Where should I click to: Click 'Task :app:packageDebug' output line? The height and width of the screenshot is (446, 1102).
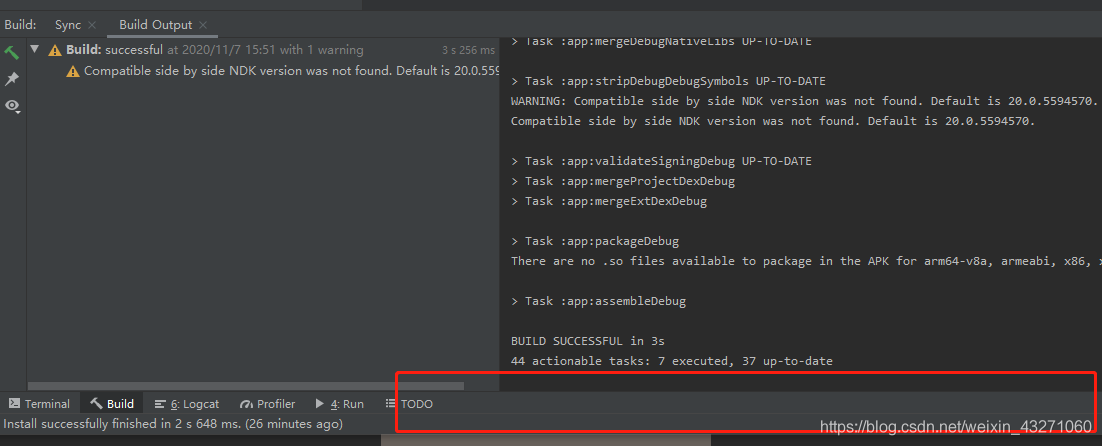[595, 241]
